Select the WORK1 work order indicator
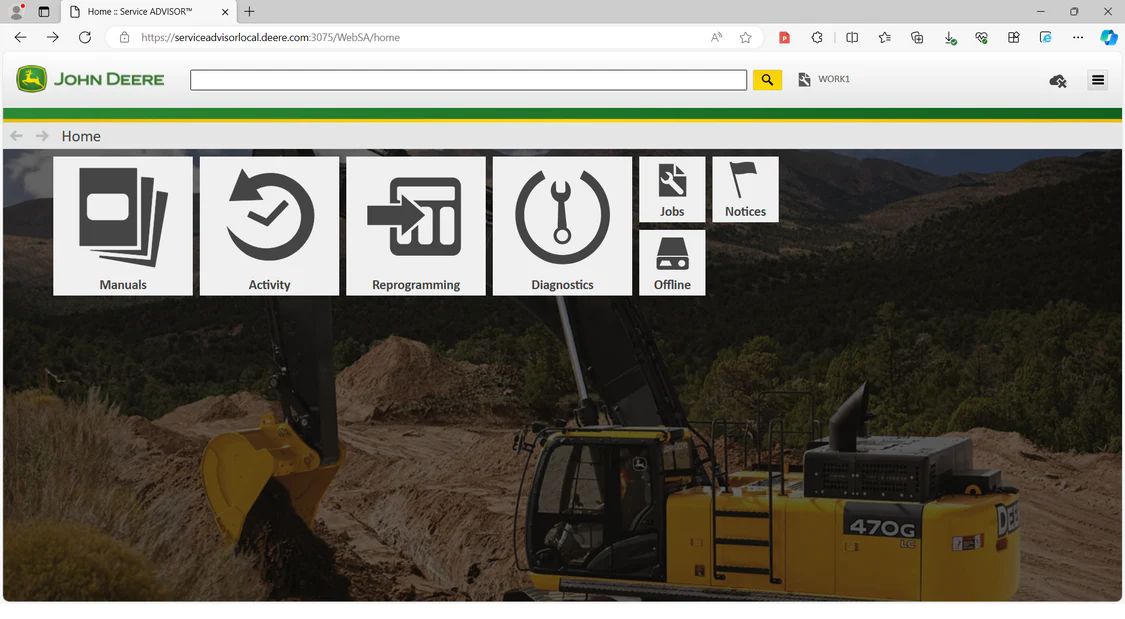This screenshot has height=619, width=1125. (824, 80)
